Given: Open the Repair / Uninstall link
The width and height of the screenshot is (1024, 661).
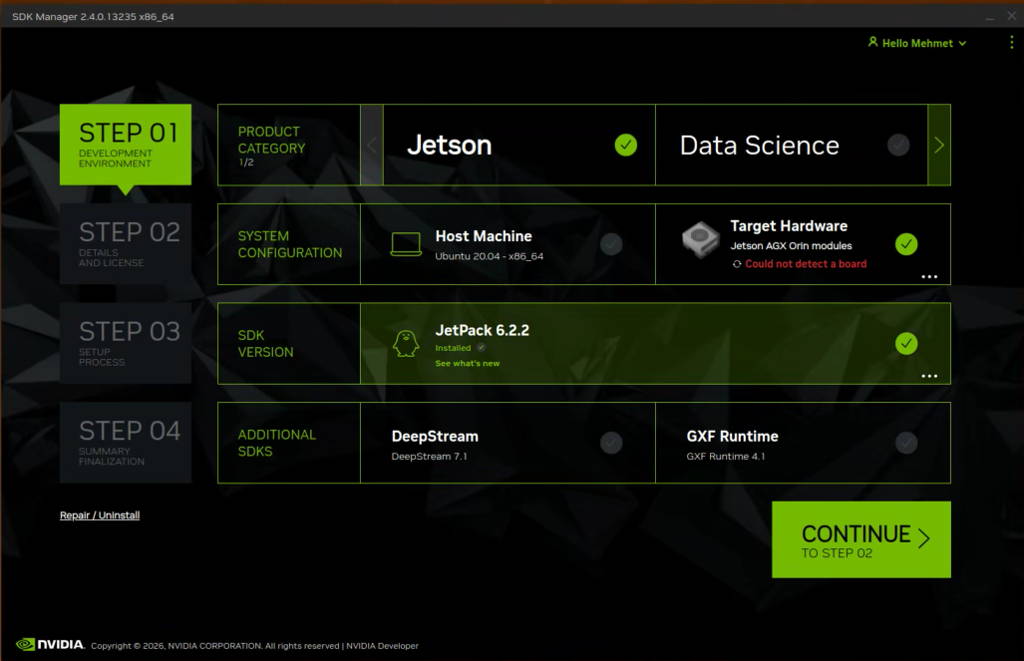Looking at the screenshot, I should [99, 514].
